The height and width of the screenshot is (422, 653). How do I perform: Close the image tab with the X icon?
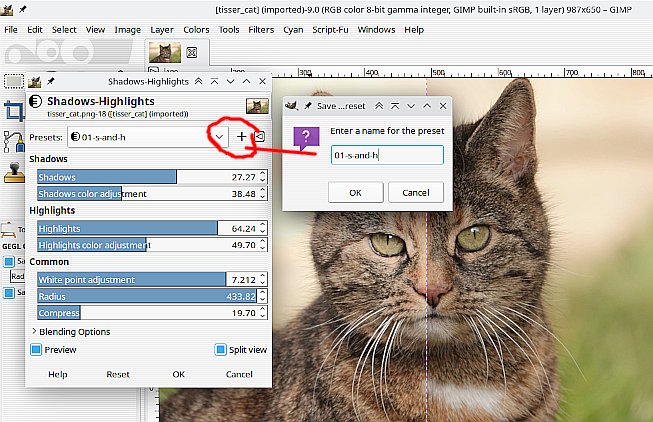[x=192, y=52]
